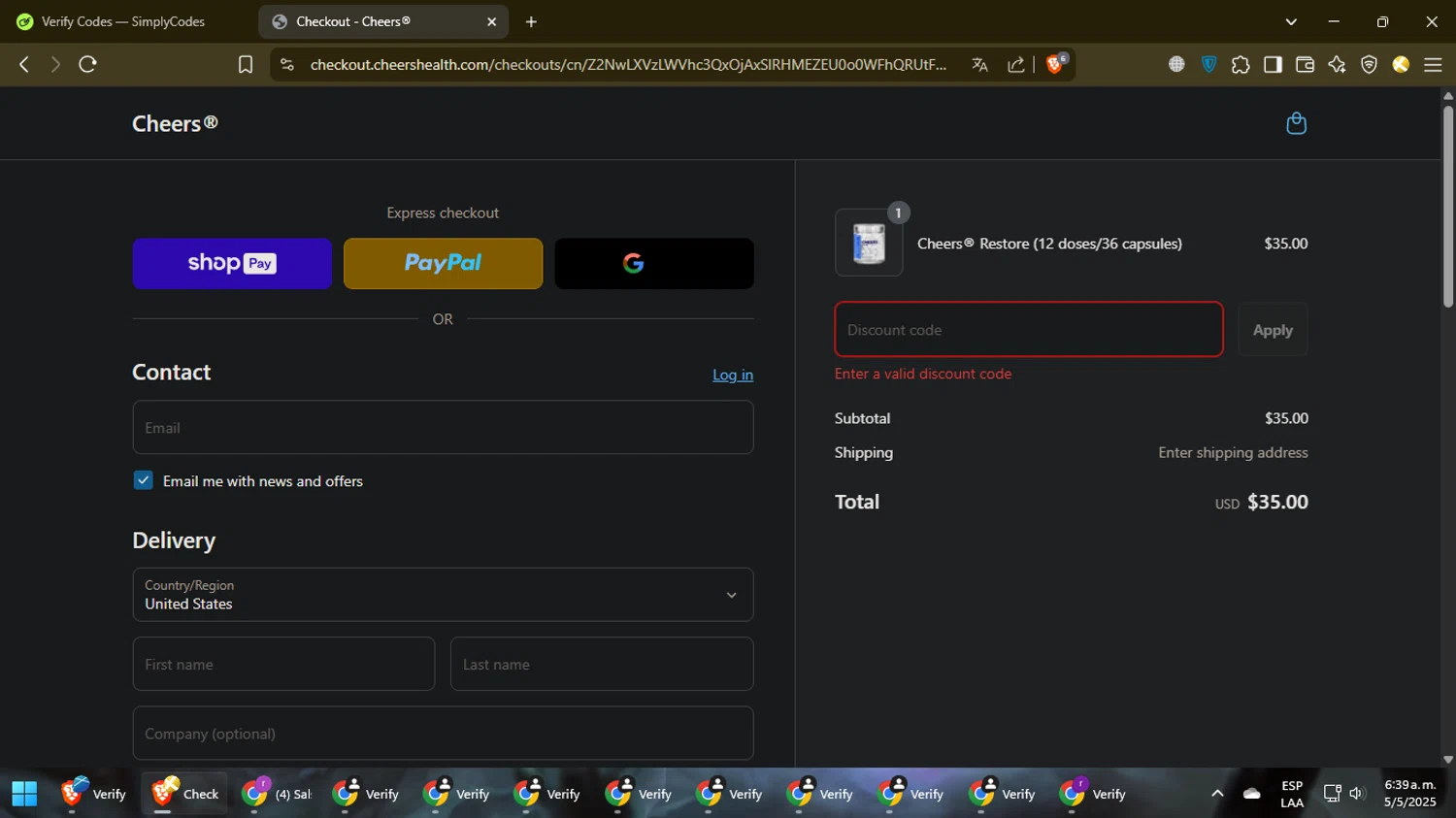Open Brave Verify taskbar item
The image size is (1456, 818).
pos(94,794)
